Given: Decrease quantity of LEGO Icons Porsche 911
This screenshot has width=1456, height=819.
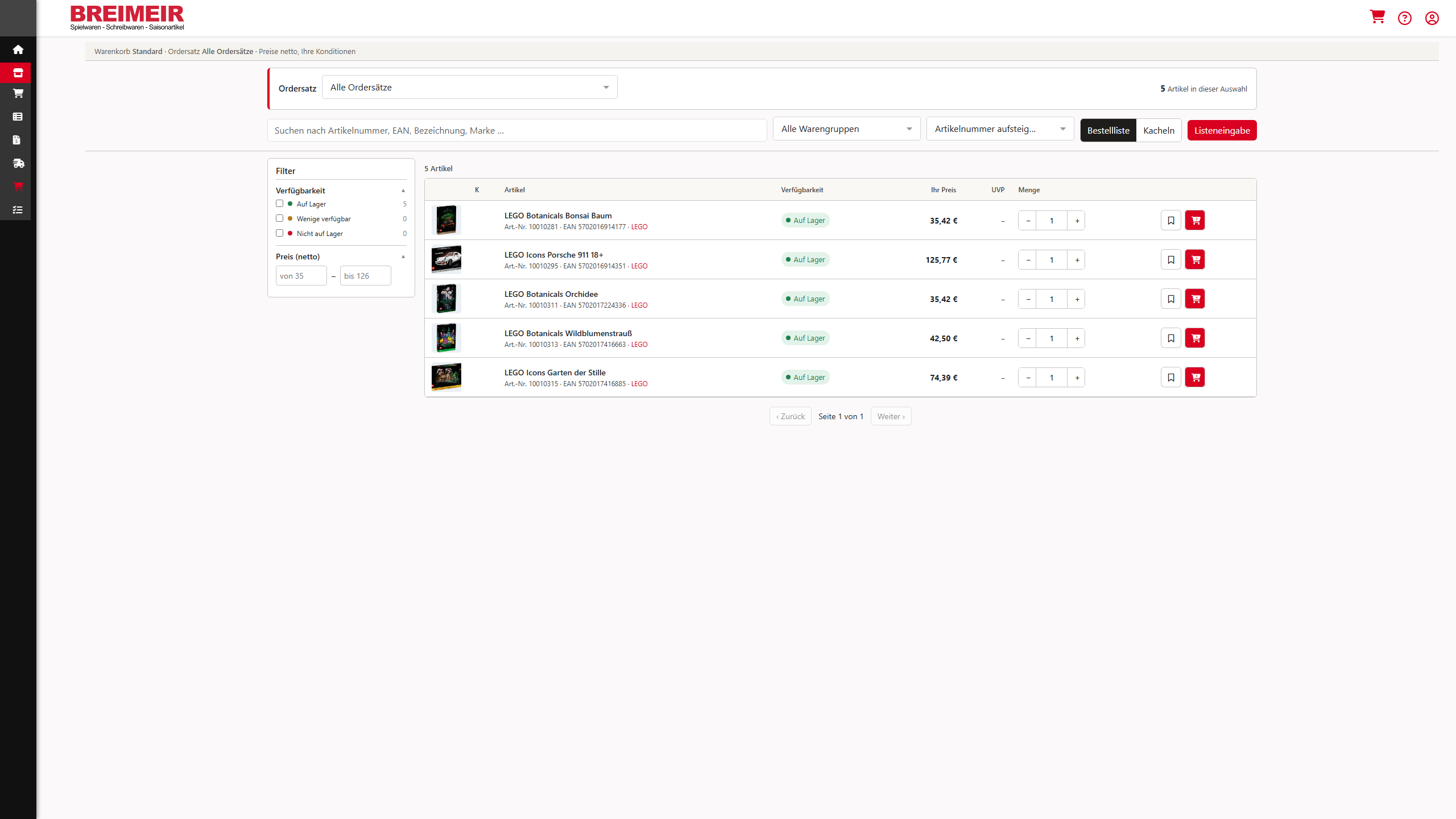Looking at the screenshot, I should tap(1028, 260).
